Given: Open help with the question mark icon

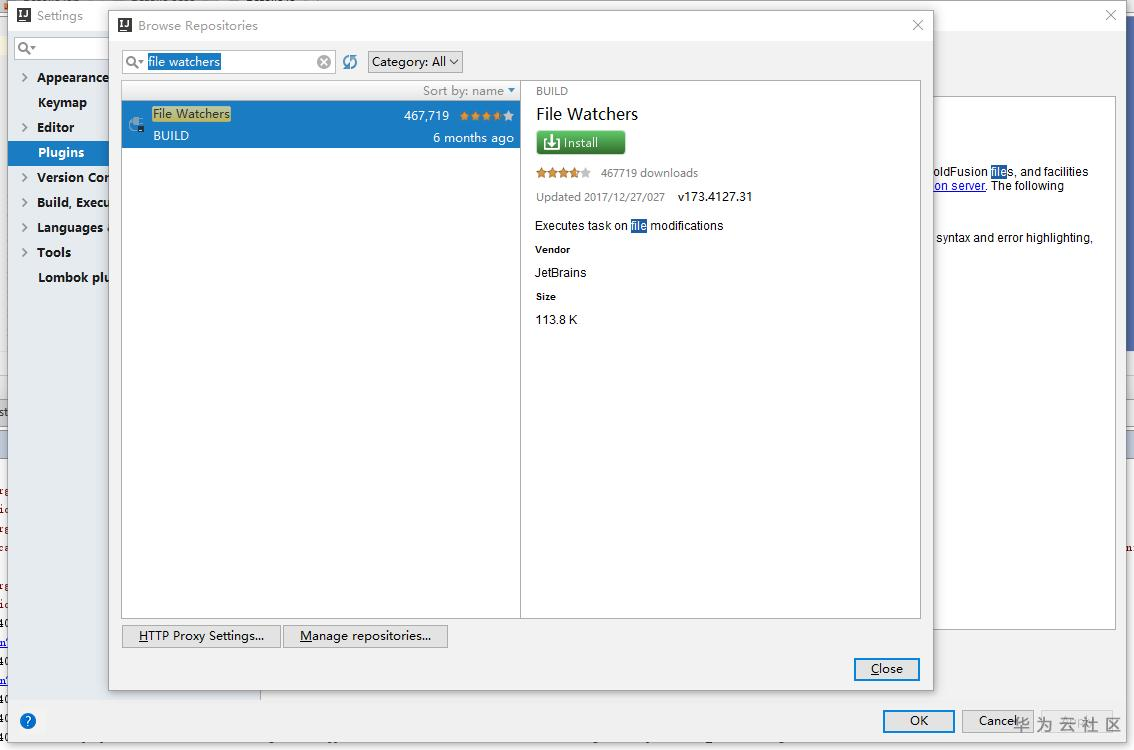Looking at the screenshot, I should click(27, 721).
